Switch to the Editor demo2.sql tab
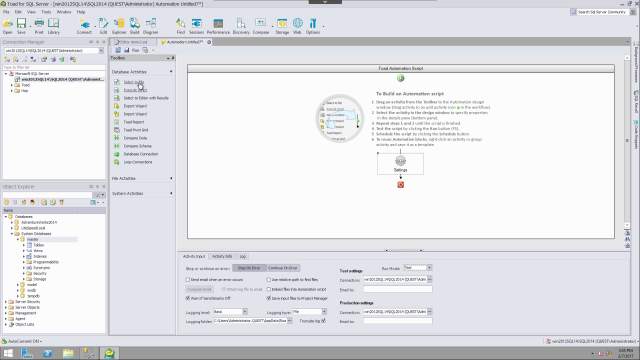The width and height of the screenshot is (640, 360). [x=133, y=42]
